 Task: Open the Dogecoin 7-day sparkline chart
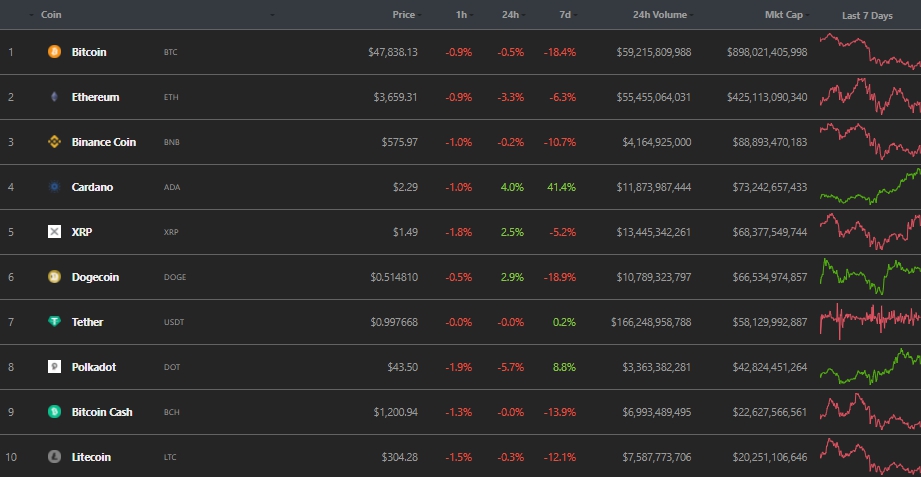point(869,277)
